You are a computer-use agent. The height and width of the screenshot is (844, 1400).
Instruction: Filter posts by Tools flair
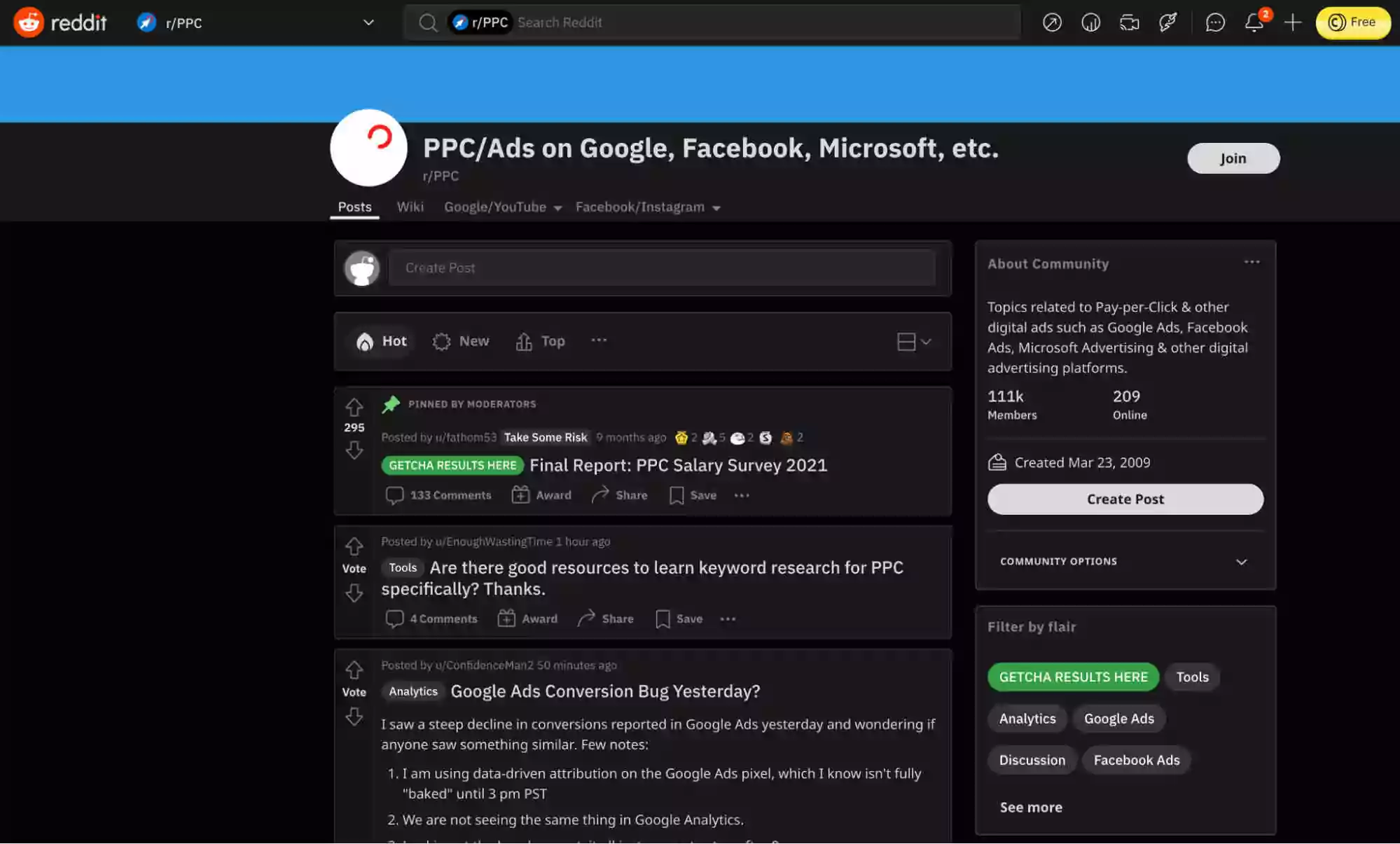coord(1192,677)
